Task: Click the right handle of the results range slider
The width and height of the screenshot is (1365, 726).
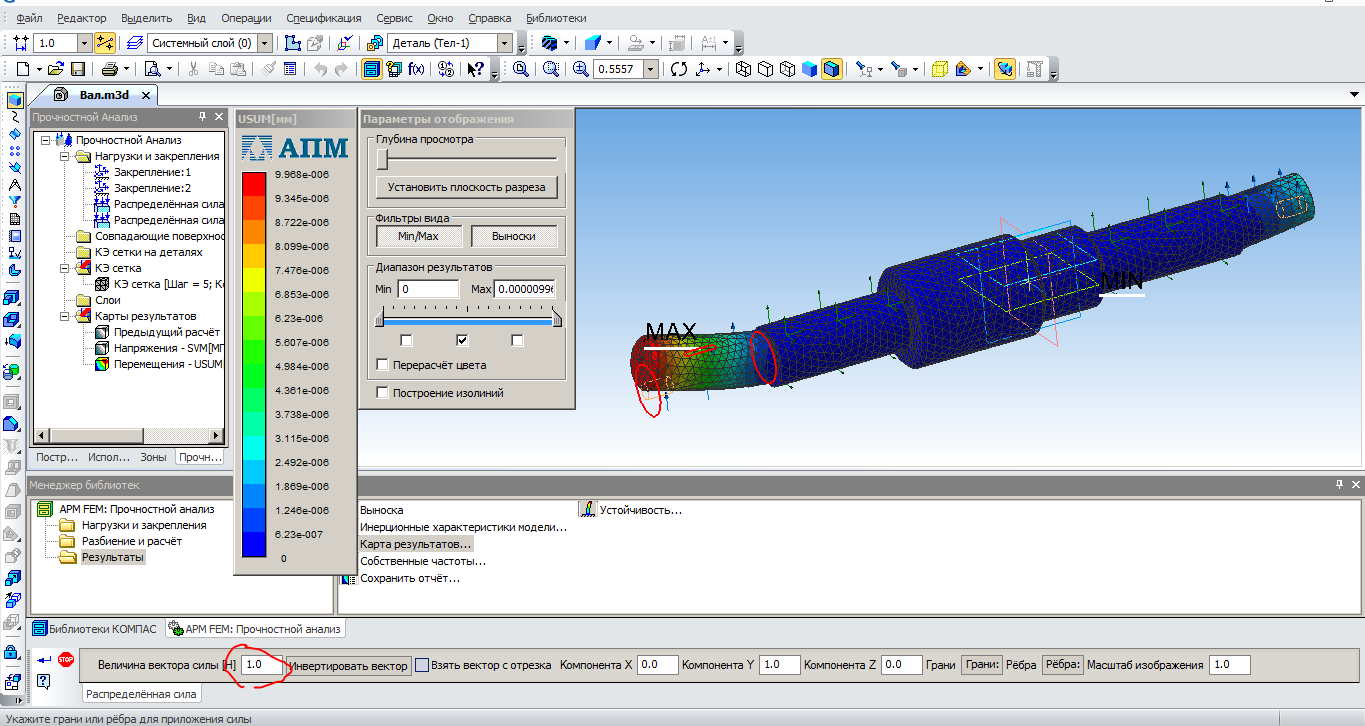Action: 557,319
